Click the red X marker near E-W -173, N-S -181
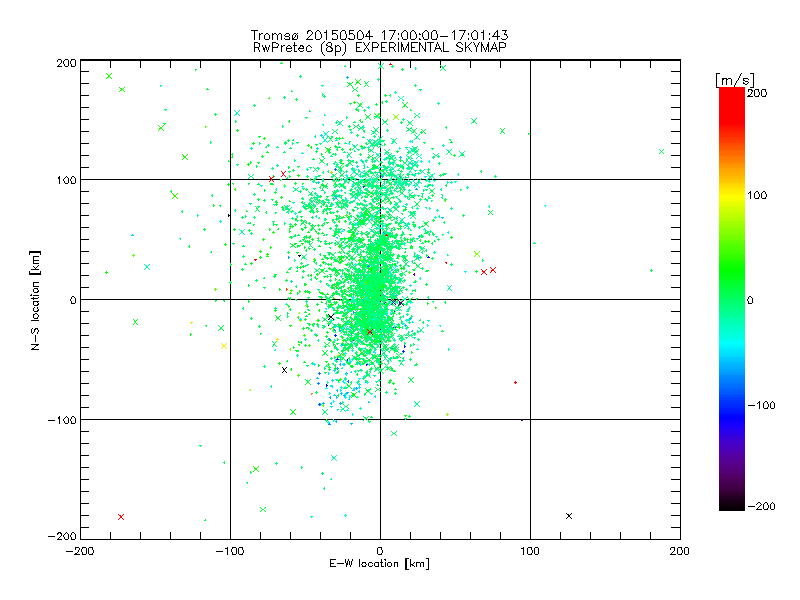 [x=121, y=517]
